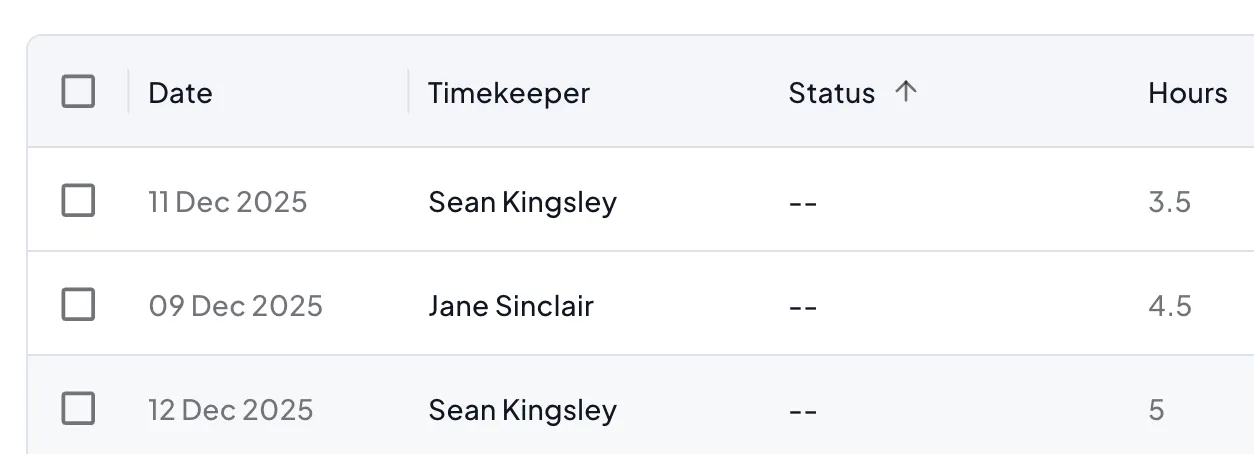The width and height of the screenshot is (1254, 454).
Task: Click the ascending sort arrow beside Status
Action: point(905,92)
